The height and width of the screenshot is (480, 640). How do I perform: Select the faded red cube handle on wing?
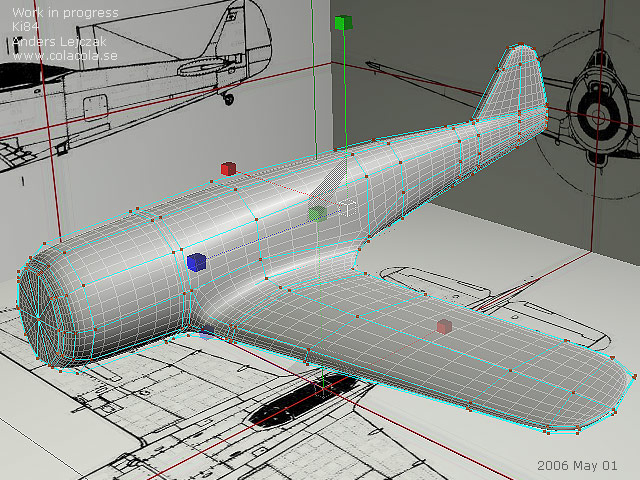444,327
